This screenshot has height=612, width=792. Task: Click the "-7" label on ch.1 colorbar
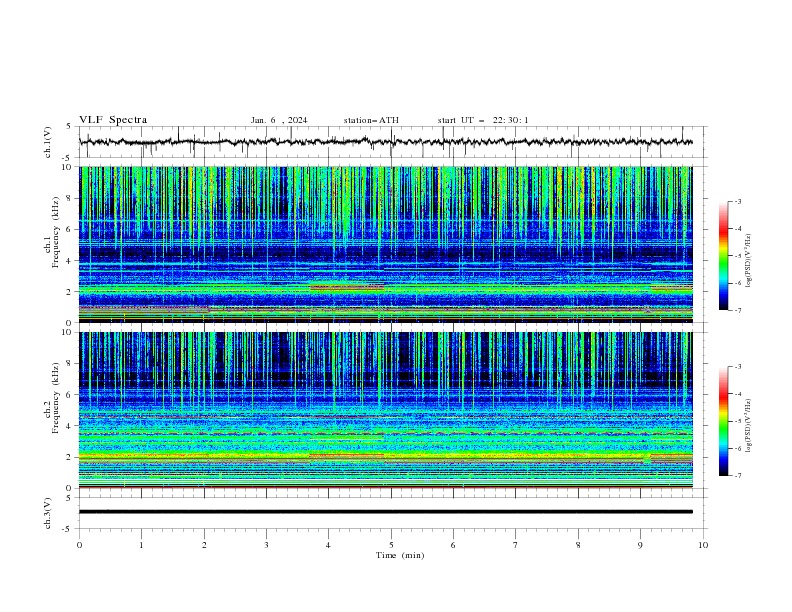click(x=738, y=310)
